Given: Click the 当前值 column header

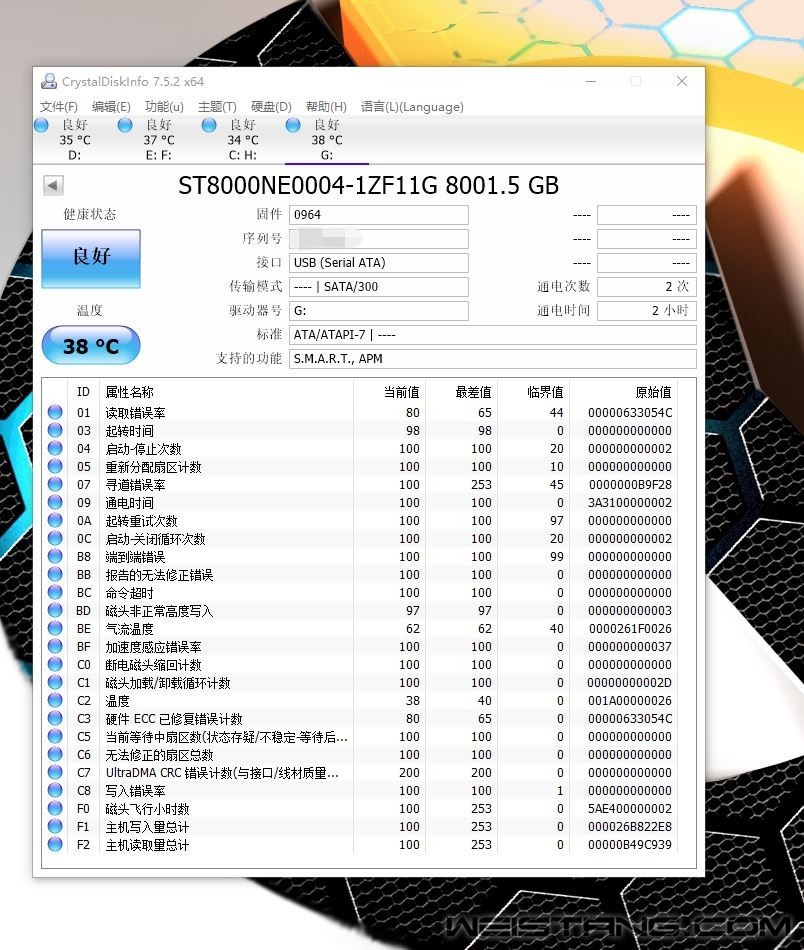Looking at the screenshot, I should pyautogui.click(x=390, y=392).
